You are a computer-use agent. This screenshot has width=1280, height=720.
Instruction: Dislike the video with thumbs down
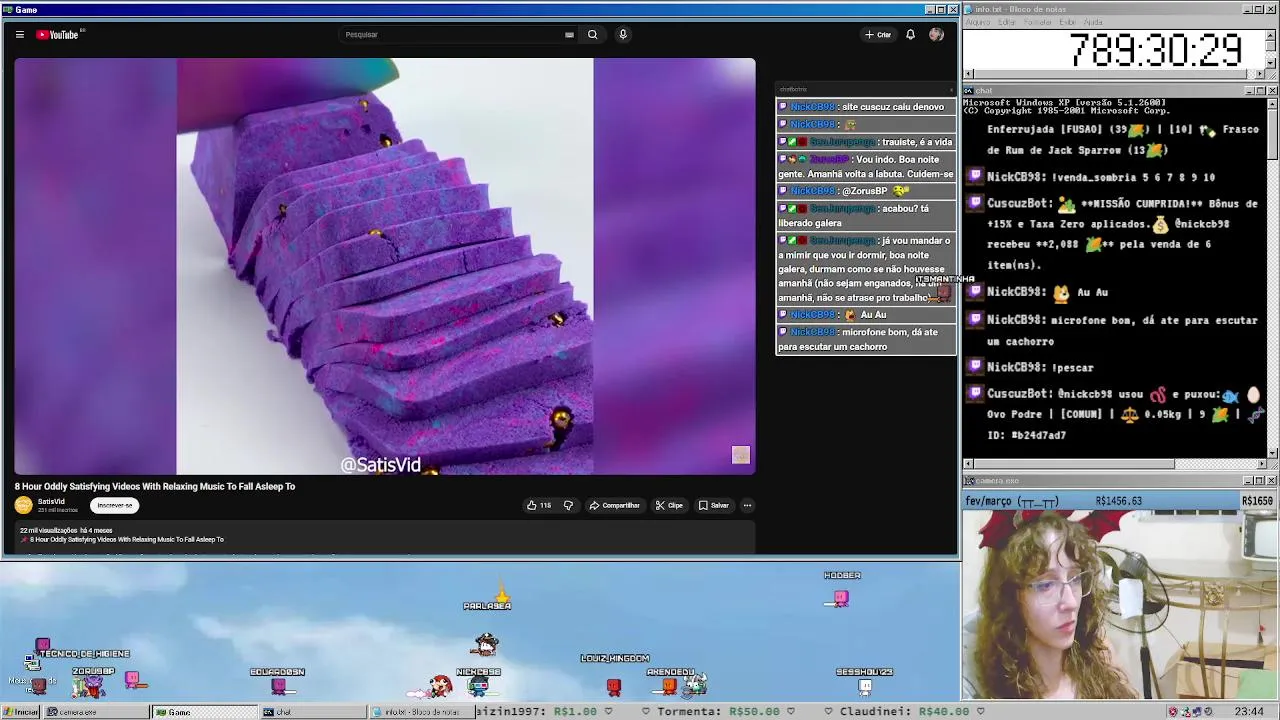[x=568, y=505]
